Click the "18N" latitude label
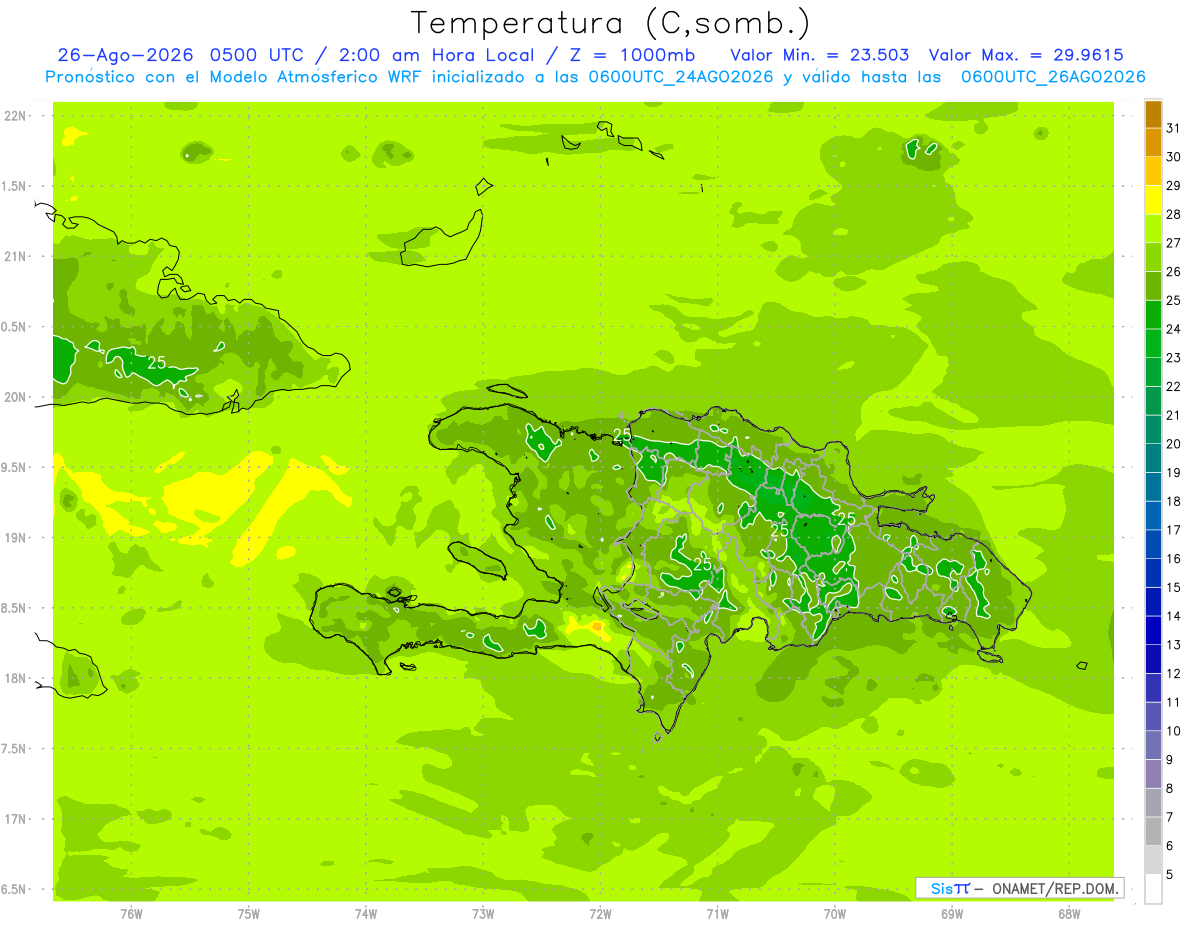The height and width of the screenshot is (927, 1200). point(15,678)
